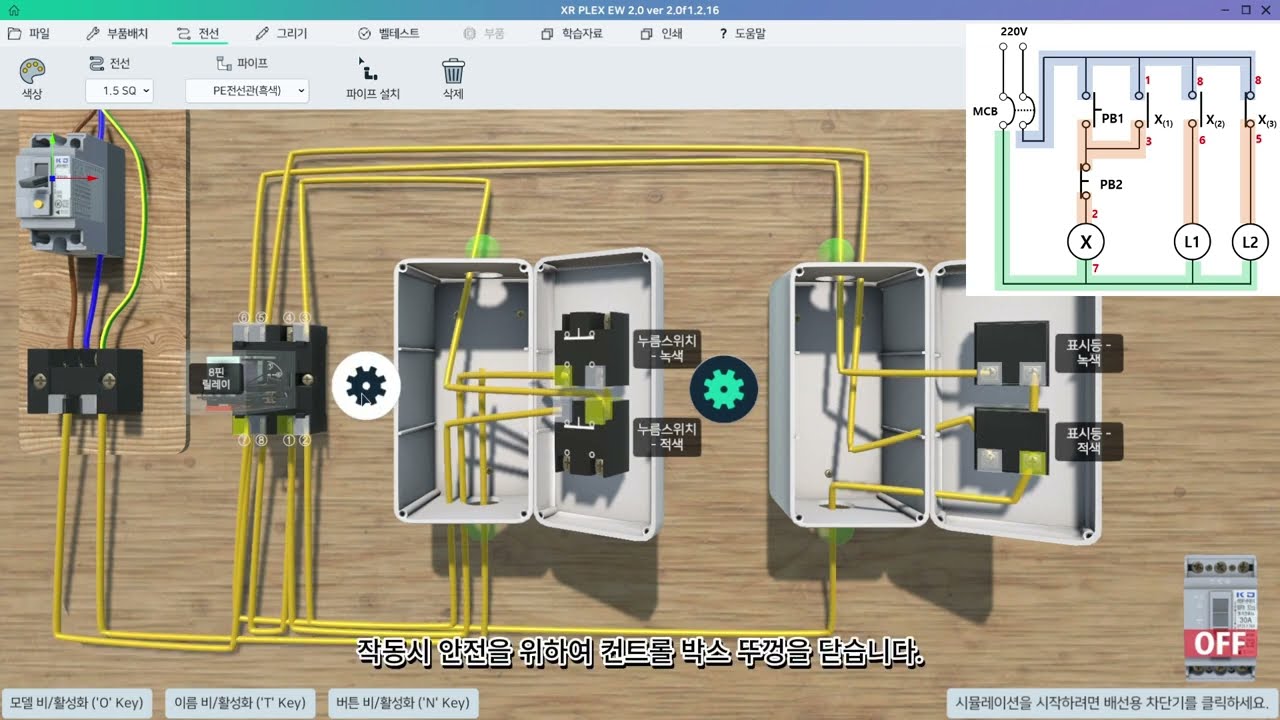Toggle 모델 비/활성화 ('O' Key) button

pos(76,703)
